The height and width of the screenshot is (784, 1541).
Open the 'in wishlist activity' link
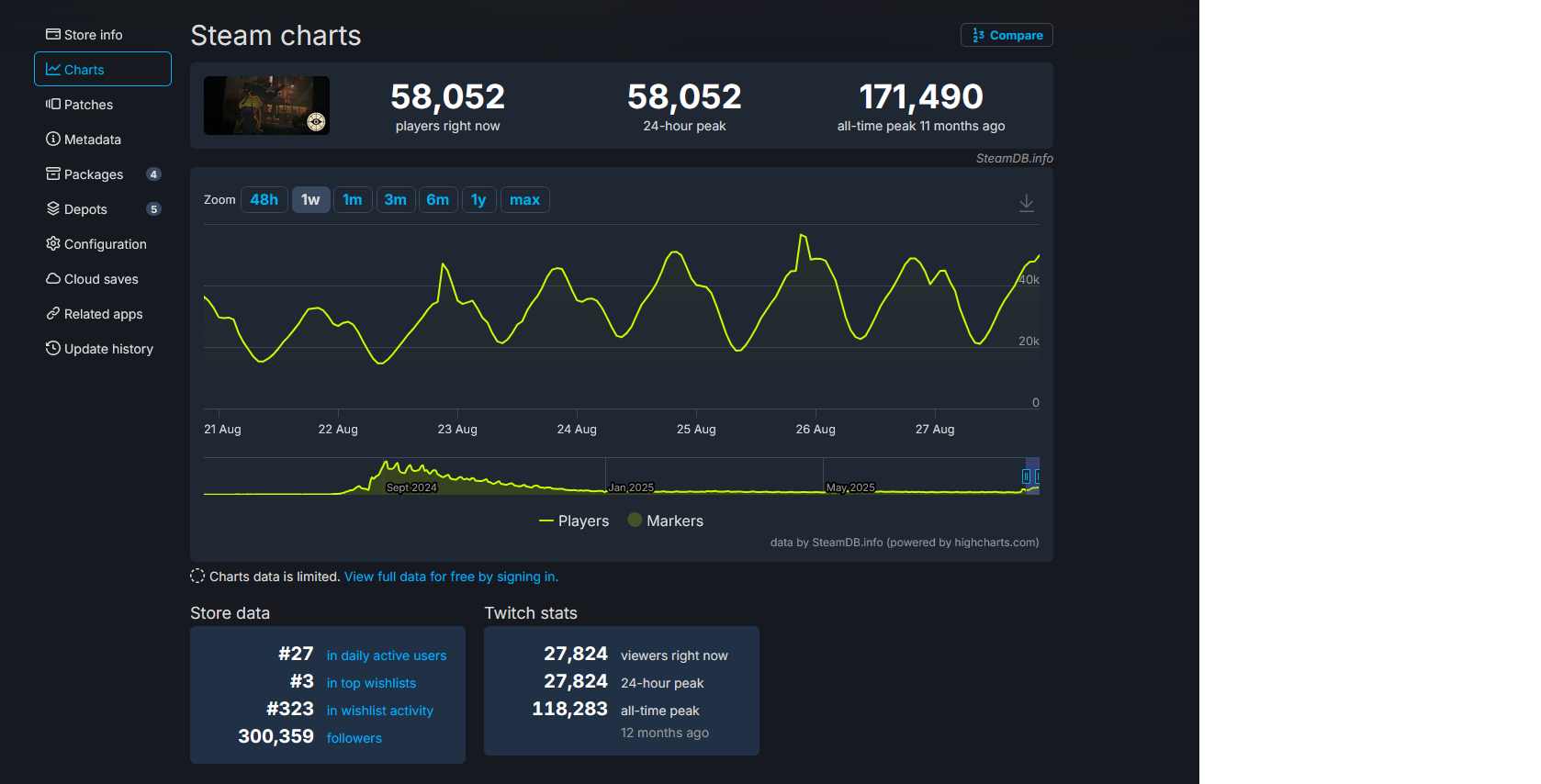click(380, 711)
